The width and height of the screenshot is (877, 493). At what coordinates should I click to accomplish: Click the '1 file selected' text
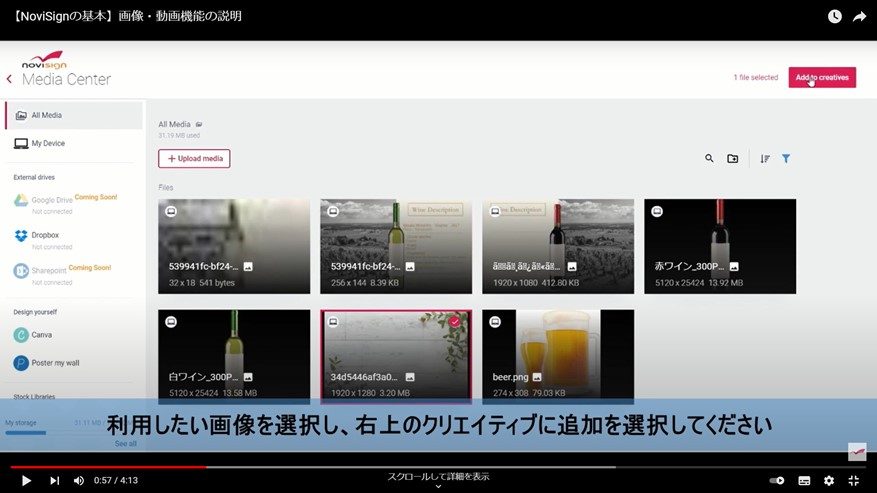(756, 77)
